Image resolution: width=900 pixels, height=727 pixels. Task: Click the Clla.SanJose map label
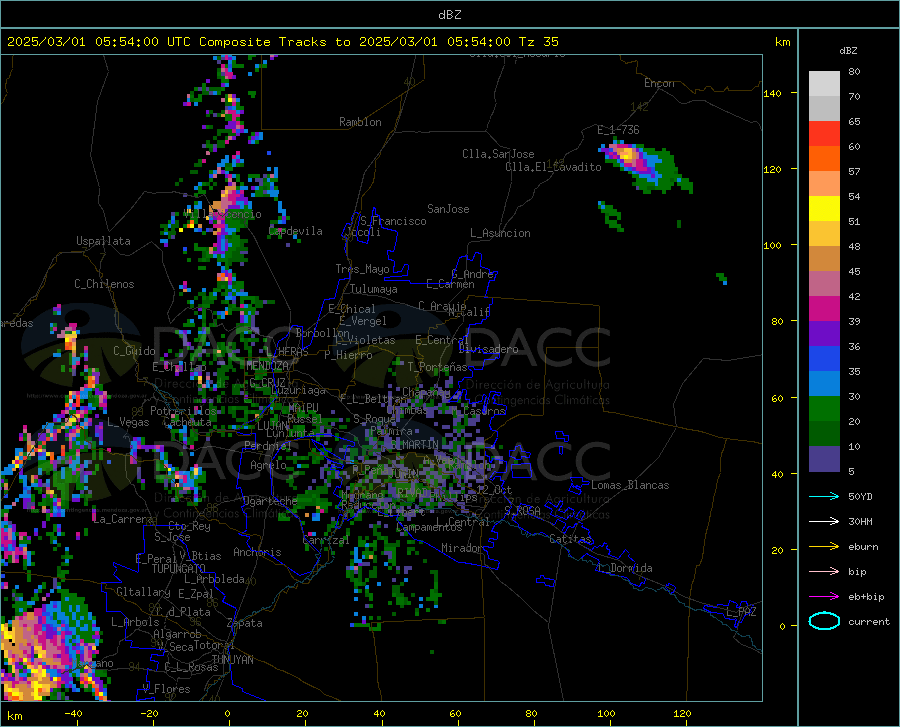(498, 154)
